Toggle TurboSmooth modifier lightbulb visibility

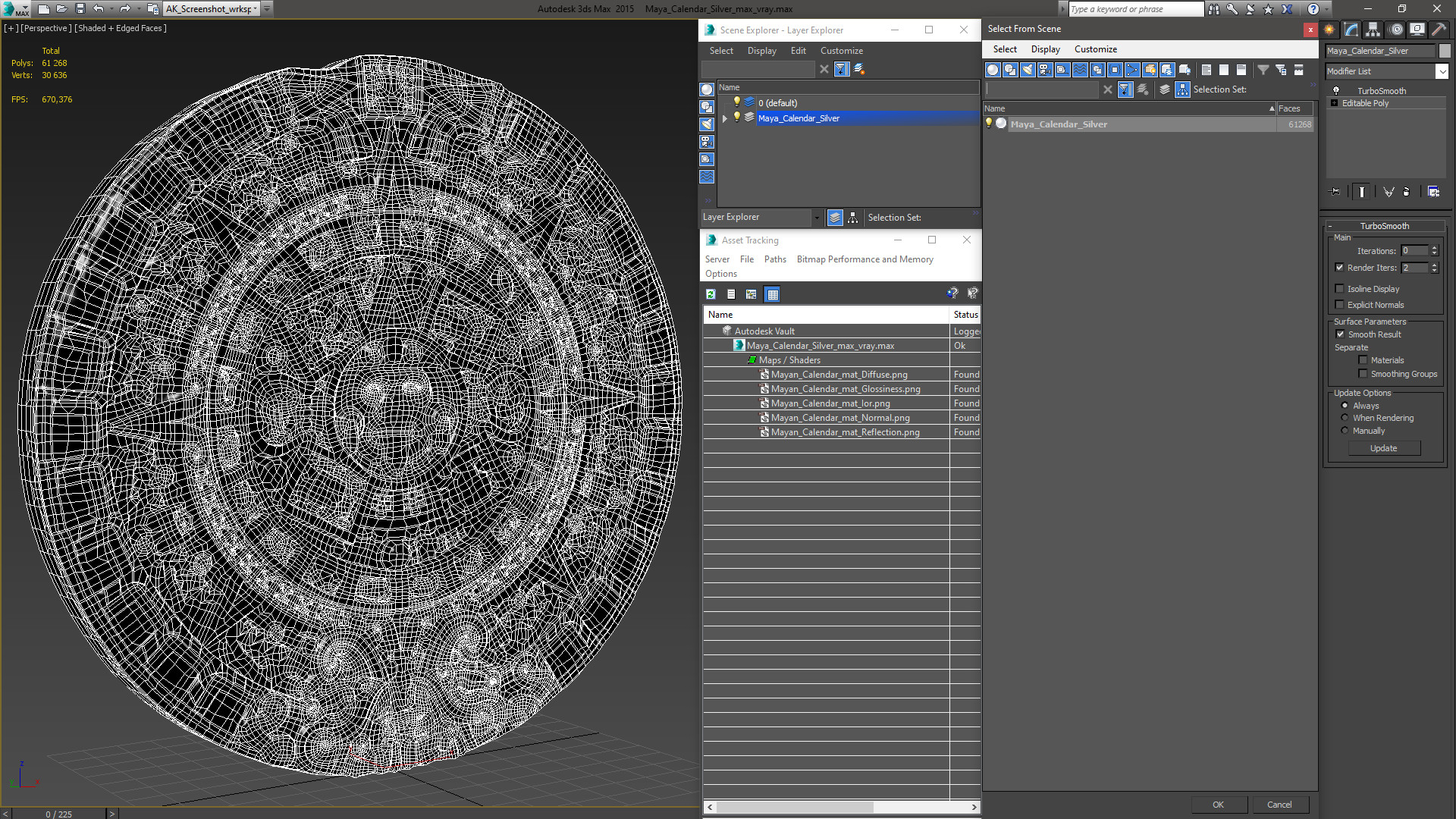pyautogui.click(x=1336, y=90)
